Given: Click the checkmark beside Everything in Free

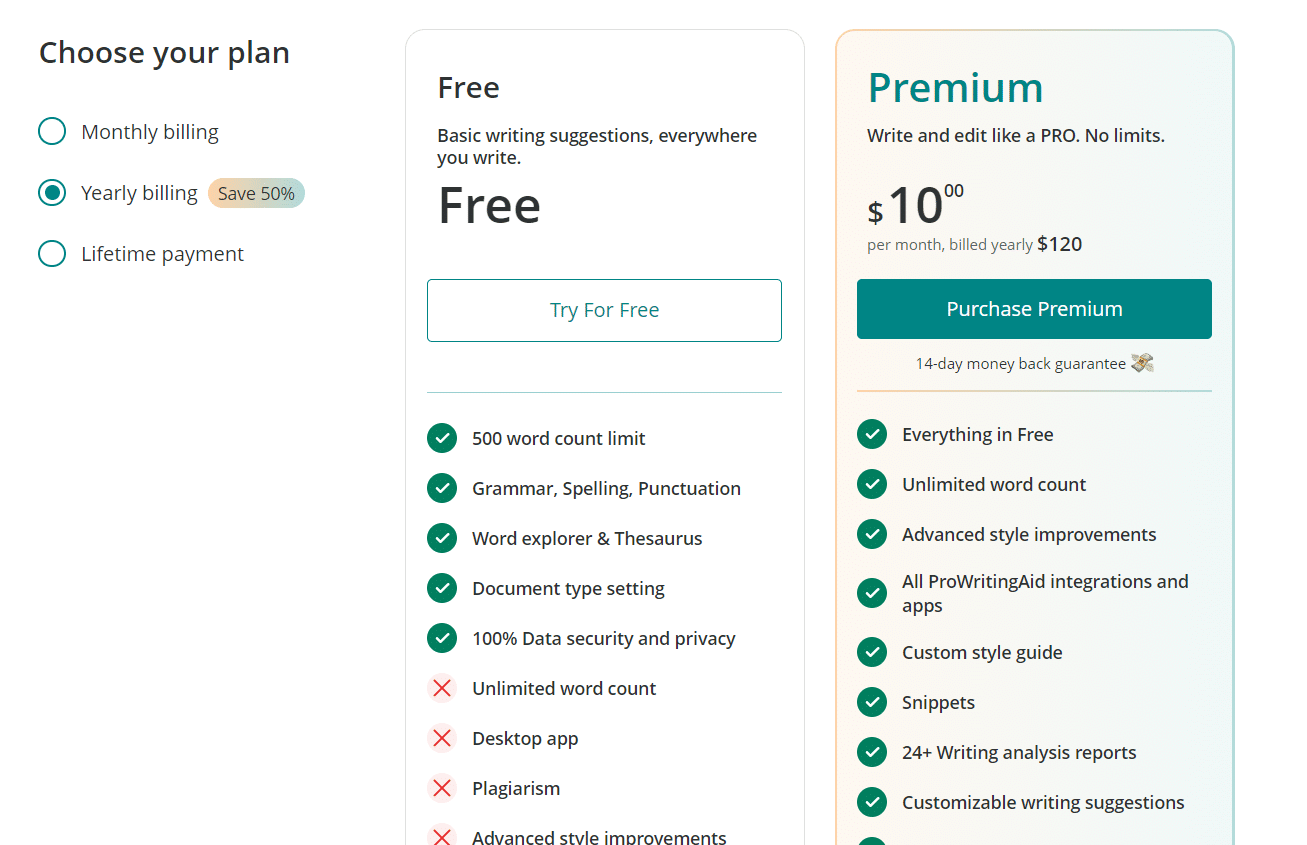Looking at the screenshot, I should [872, 434].
